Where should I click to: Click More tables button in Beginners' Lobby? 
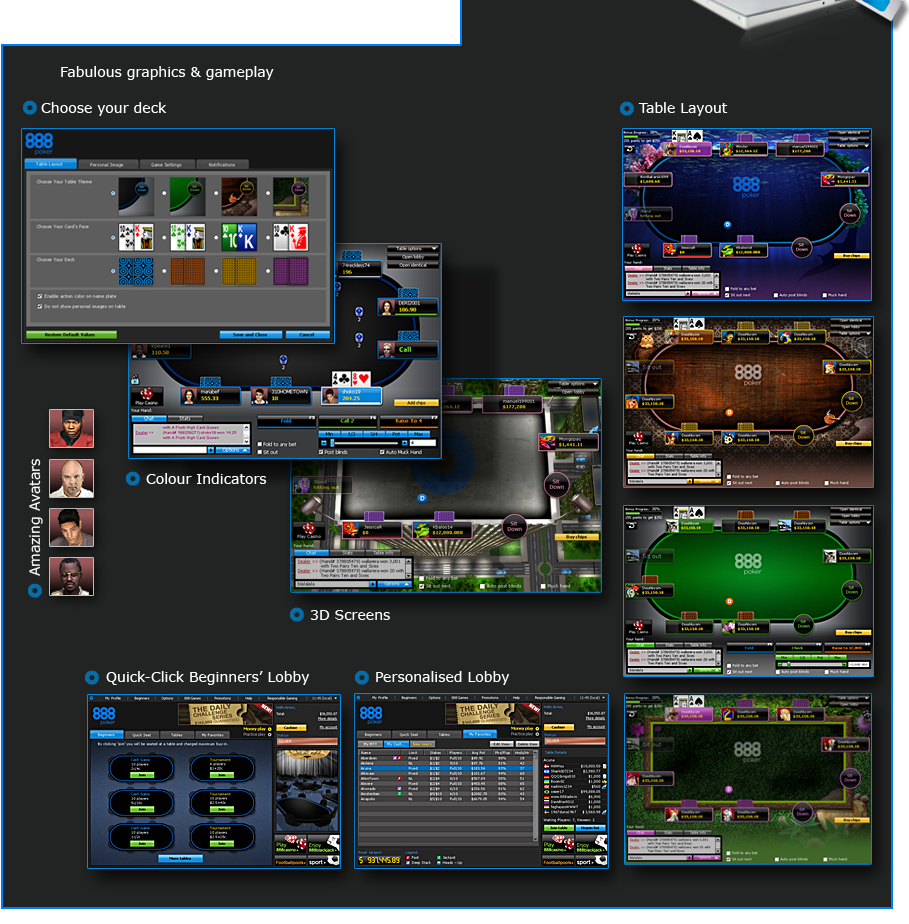pos(180,859)
